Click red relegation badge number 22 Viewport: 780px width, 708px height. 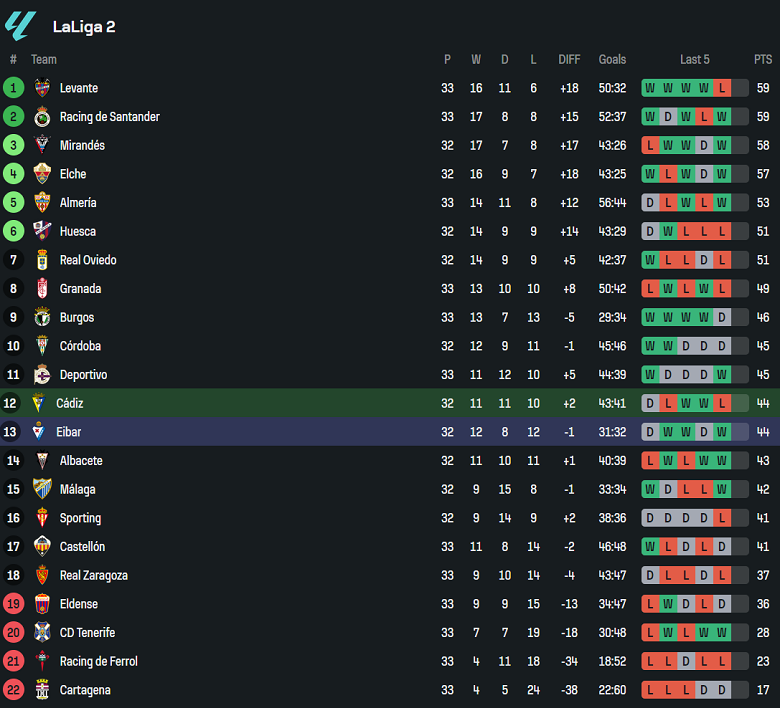[13, 690]
